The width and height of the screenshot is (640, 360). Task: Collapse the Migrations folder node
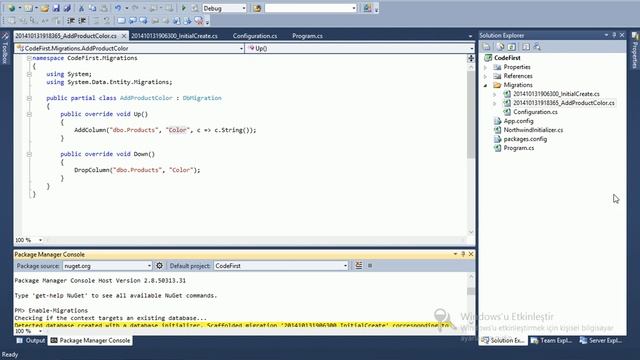(x=485, y=85)
